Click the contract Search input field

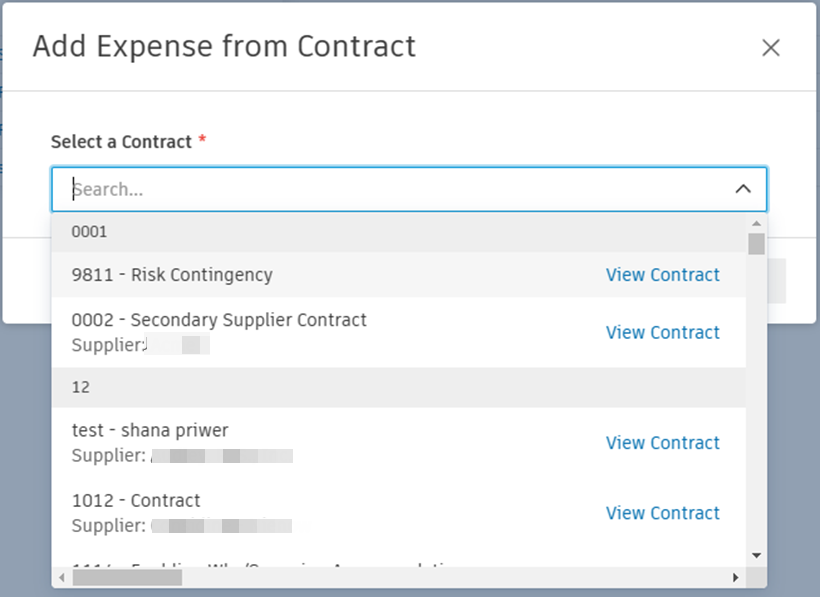pos(390,189)
